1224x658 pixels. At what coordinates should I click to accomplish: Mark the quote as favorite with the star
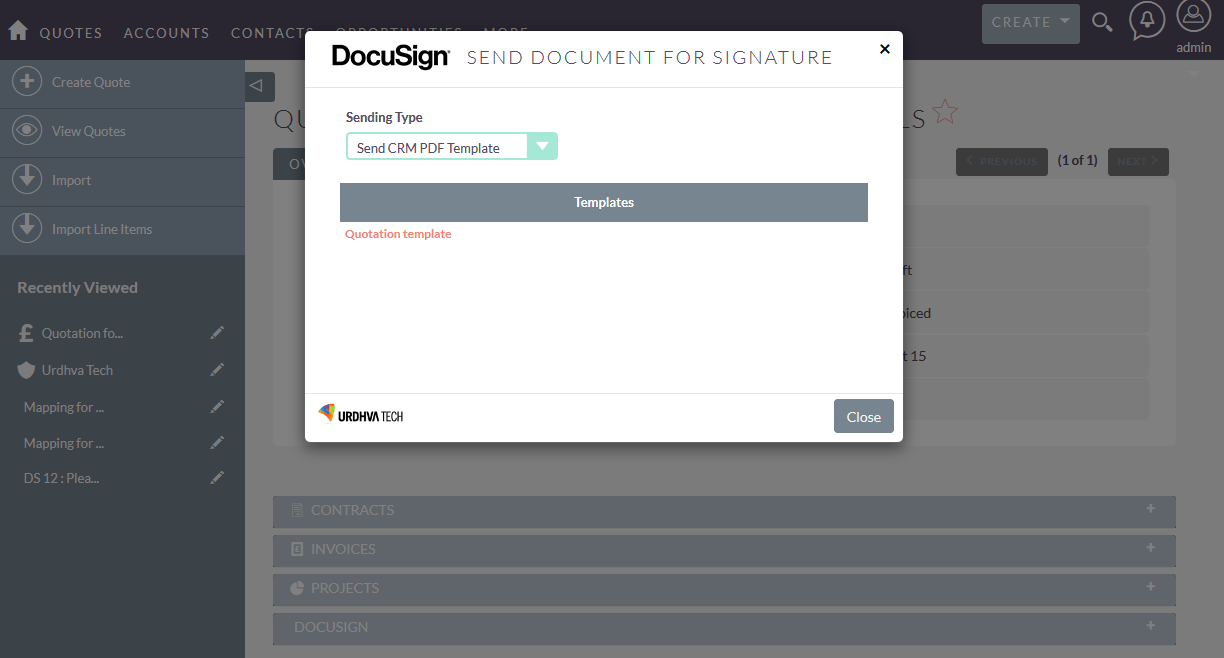coord(945,112)
